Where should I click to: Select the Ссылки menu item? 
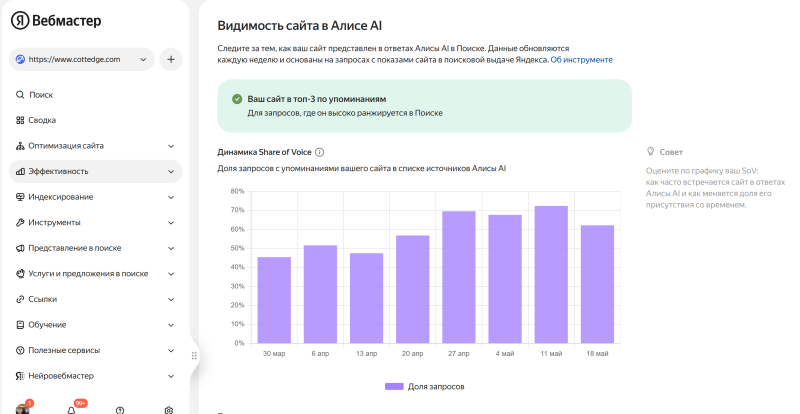point(95,299)
